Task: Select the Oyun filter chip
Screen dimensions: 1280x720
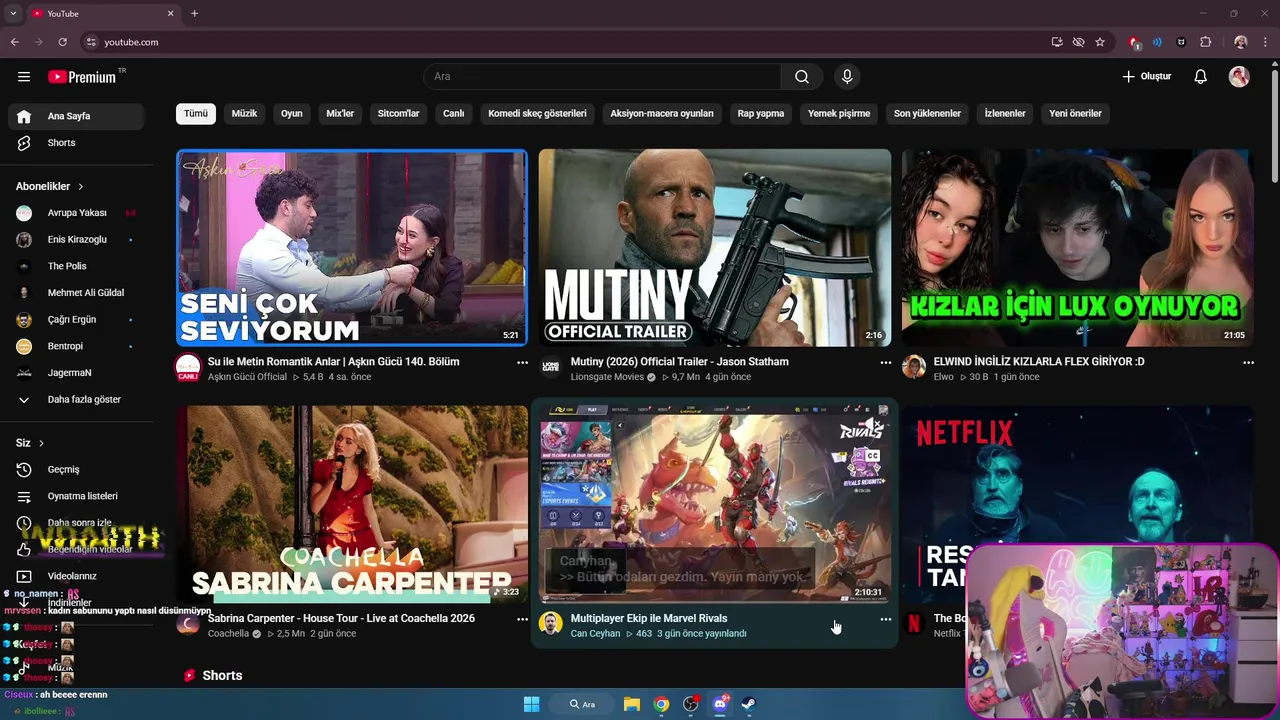Action: 292,114
